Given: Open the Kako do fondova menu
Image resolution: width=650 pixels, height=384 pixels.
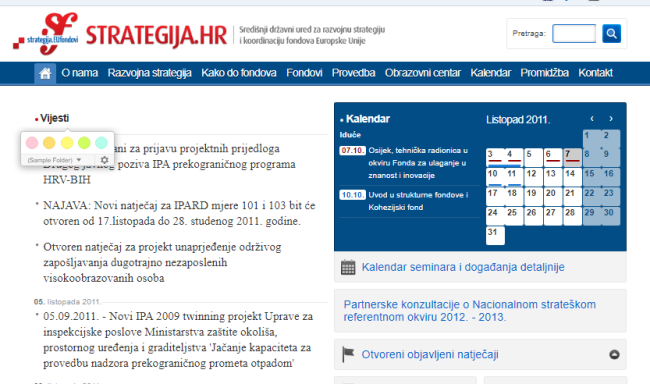Looking at the screenshot, I should (x=239, y=73).
